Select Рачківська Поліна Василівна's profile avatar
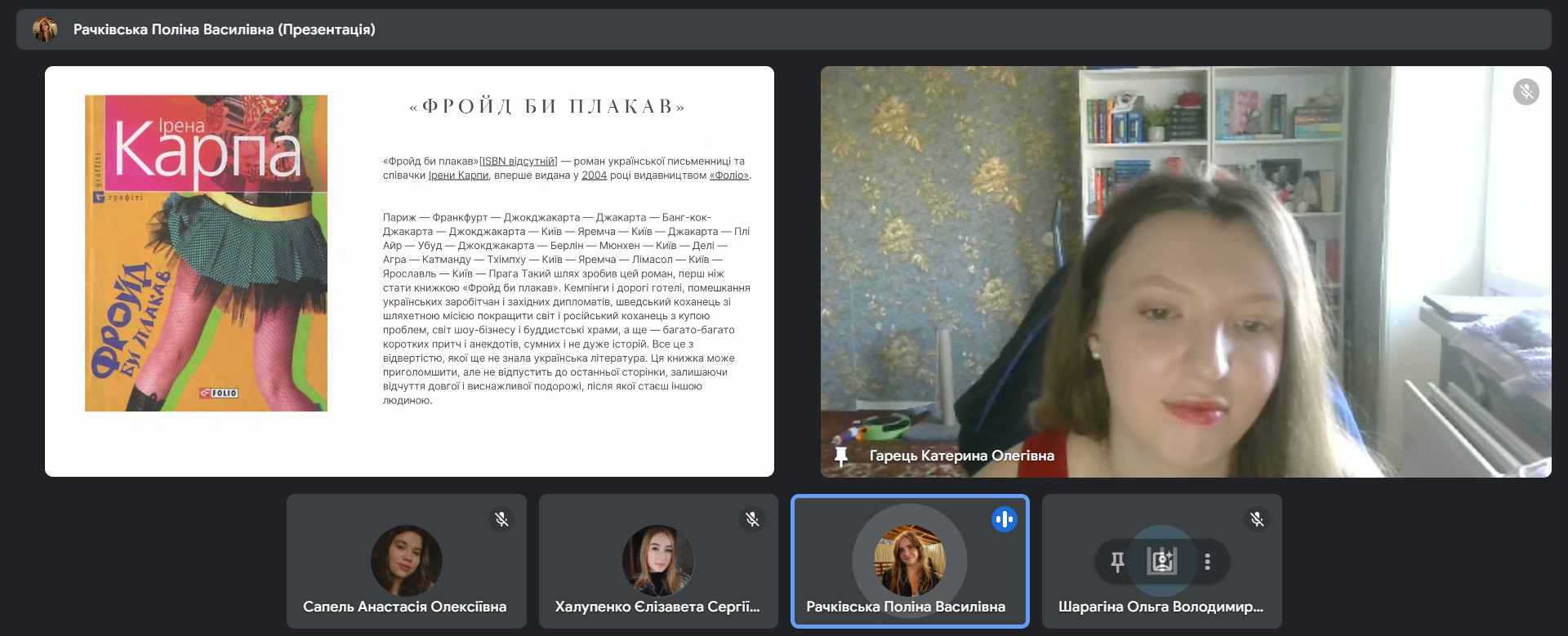The width and height of the screenshot is (1568, 636). (x=909, y=561)
